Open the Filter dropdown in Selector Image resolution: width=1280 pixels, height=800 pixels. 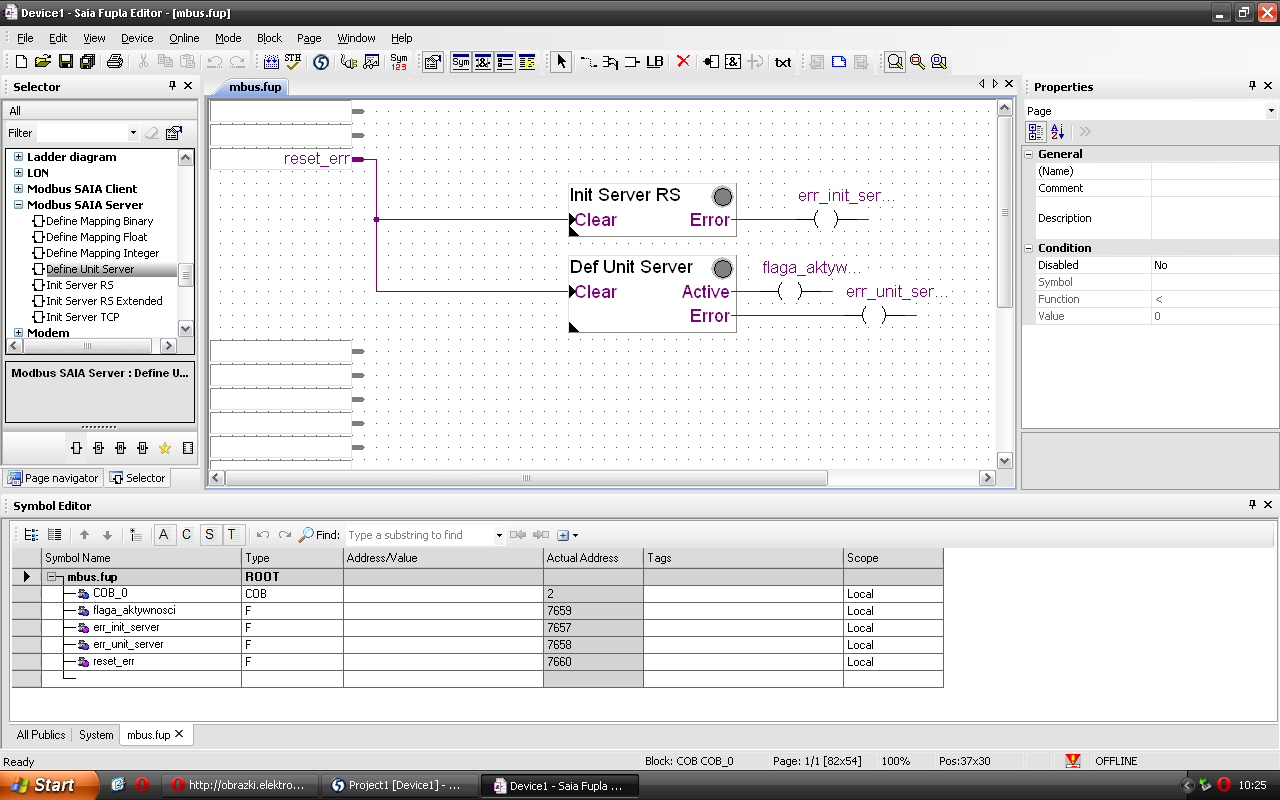[133, 133]
